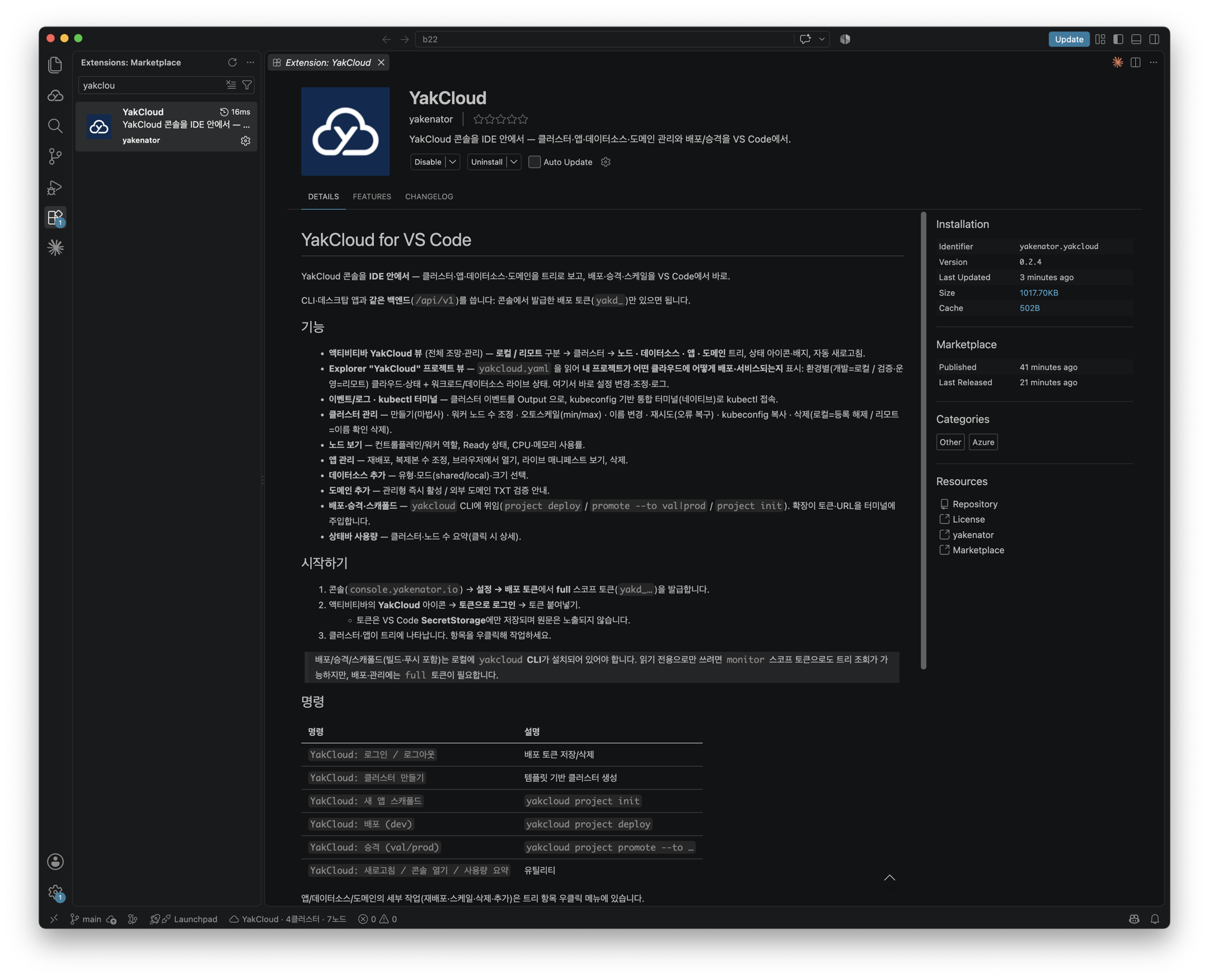
Task: Open the Search view in activity bar
Action: 55,125
